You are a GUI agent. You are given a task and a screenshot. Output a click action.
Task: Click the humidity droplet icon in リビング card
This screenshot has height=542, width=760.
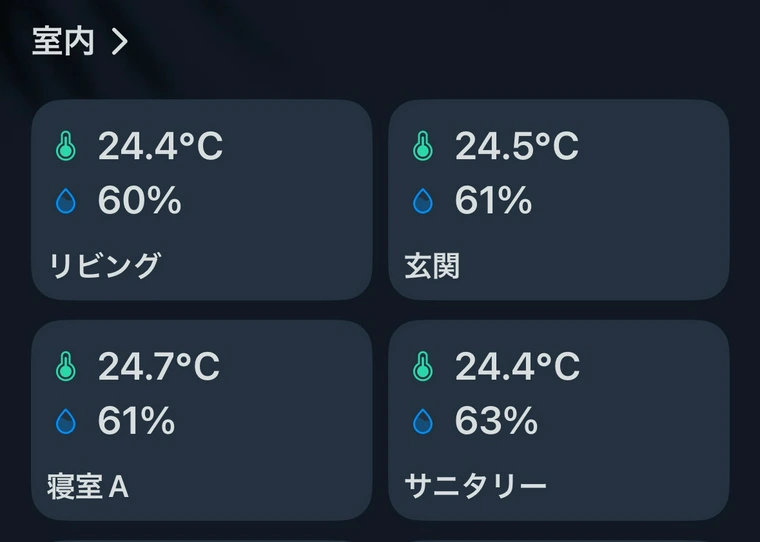pyautogui.click(x=66, y=203)
